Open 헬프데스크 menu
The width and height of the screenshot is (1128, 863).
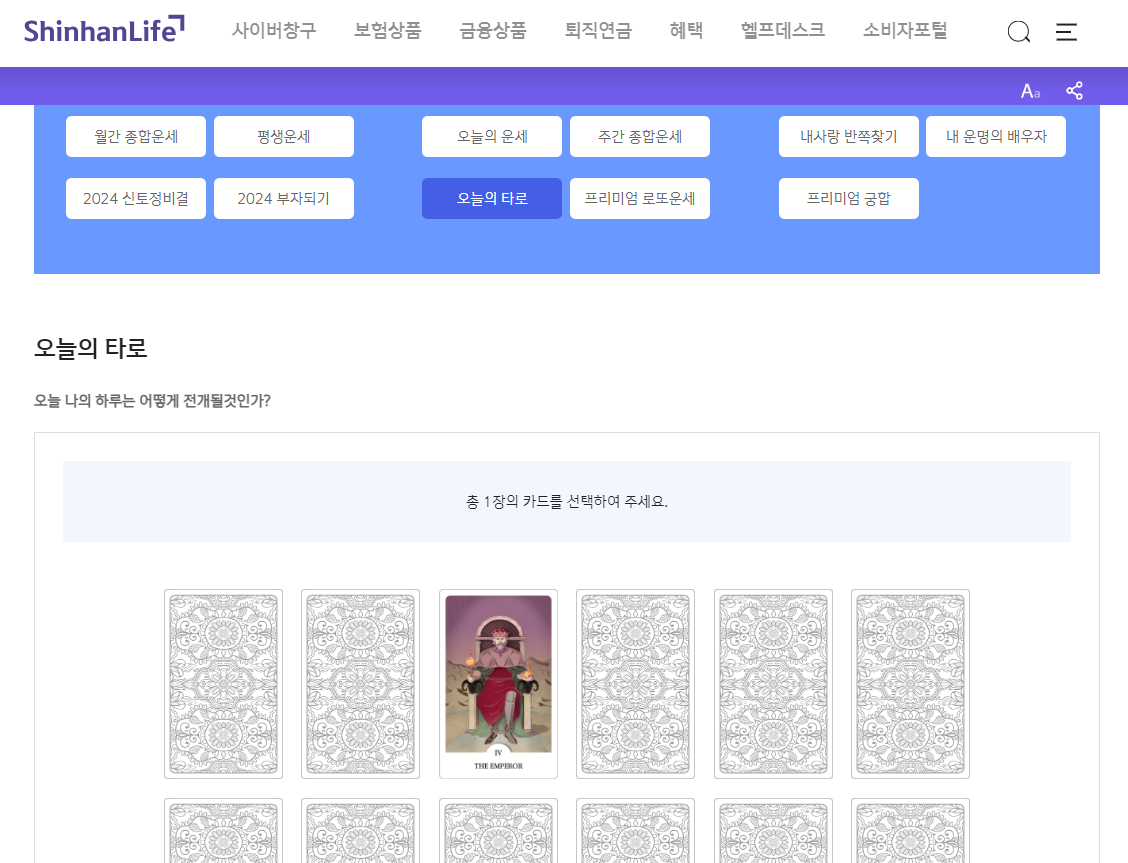pyautogui.click(x=783, y=30)
